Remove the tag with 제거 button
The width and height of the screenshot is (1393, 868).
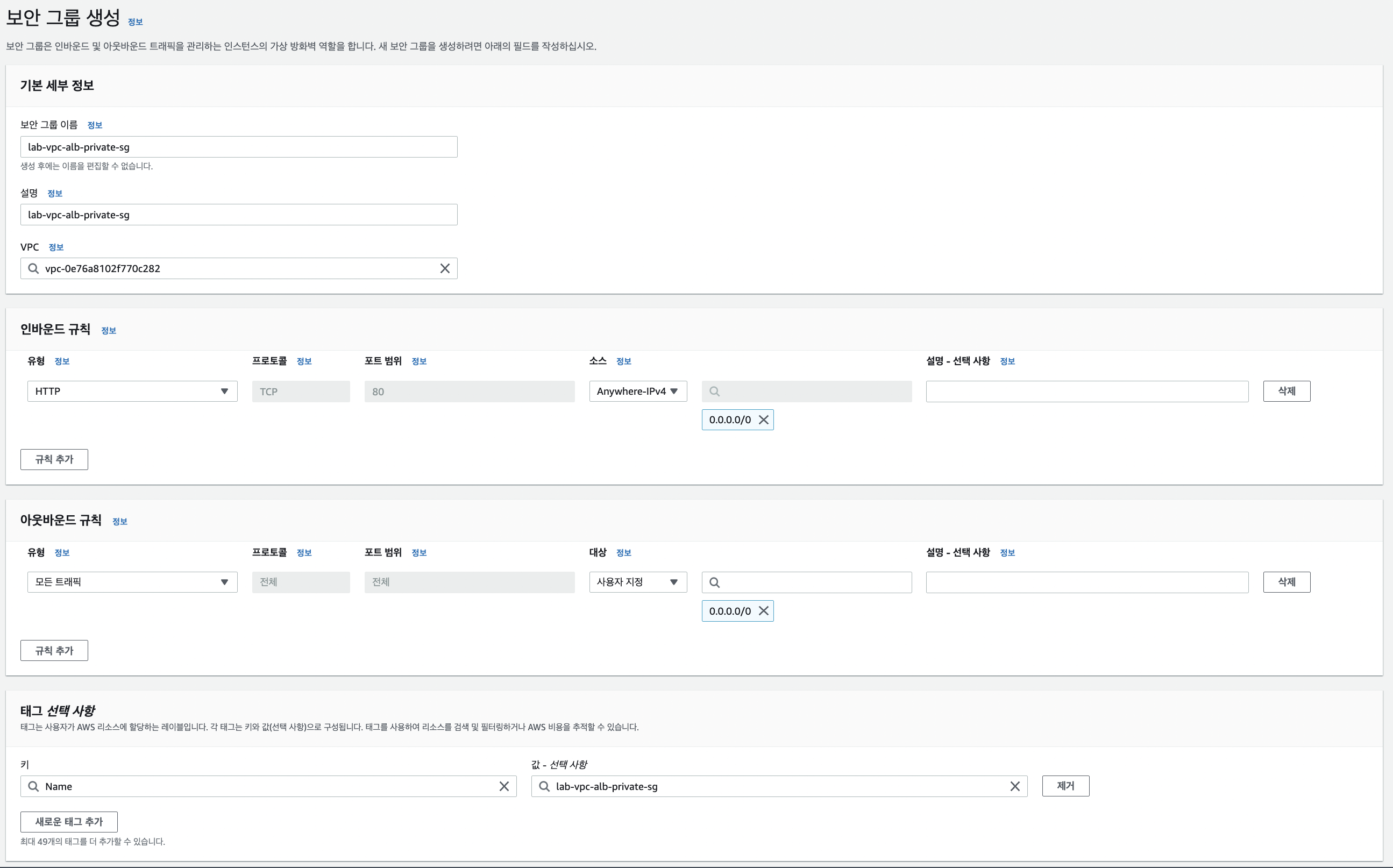click(1065, 786)
